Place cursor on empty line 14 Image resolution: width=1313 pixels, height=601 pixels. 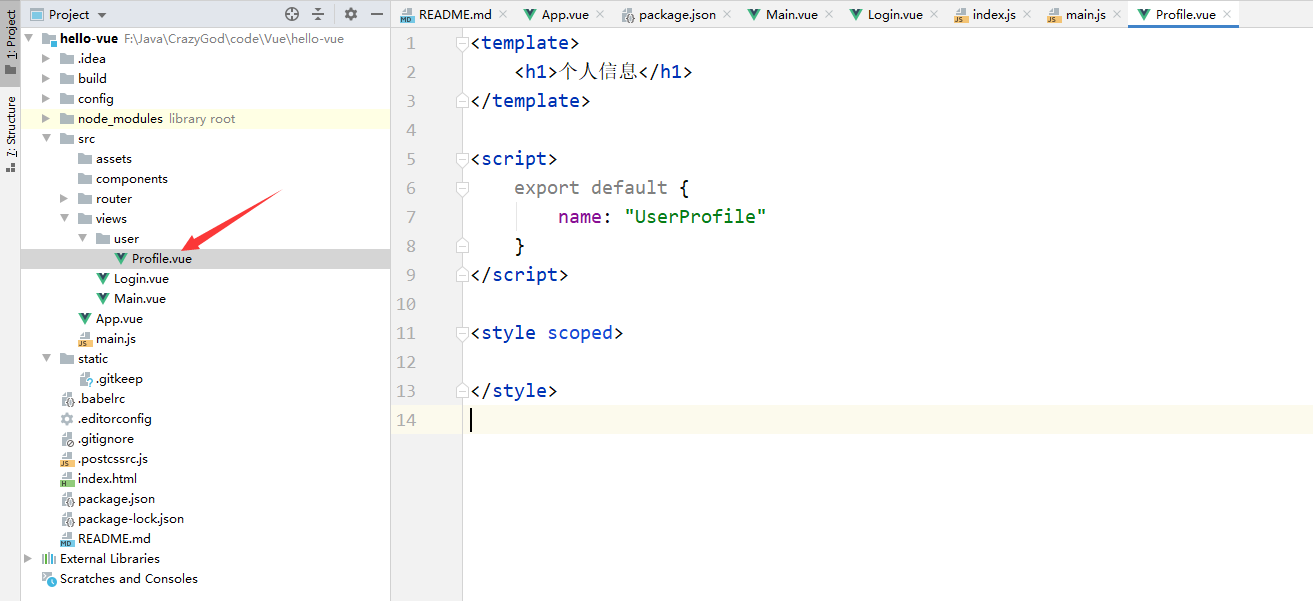tap(890, 420)
